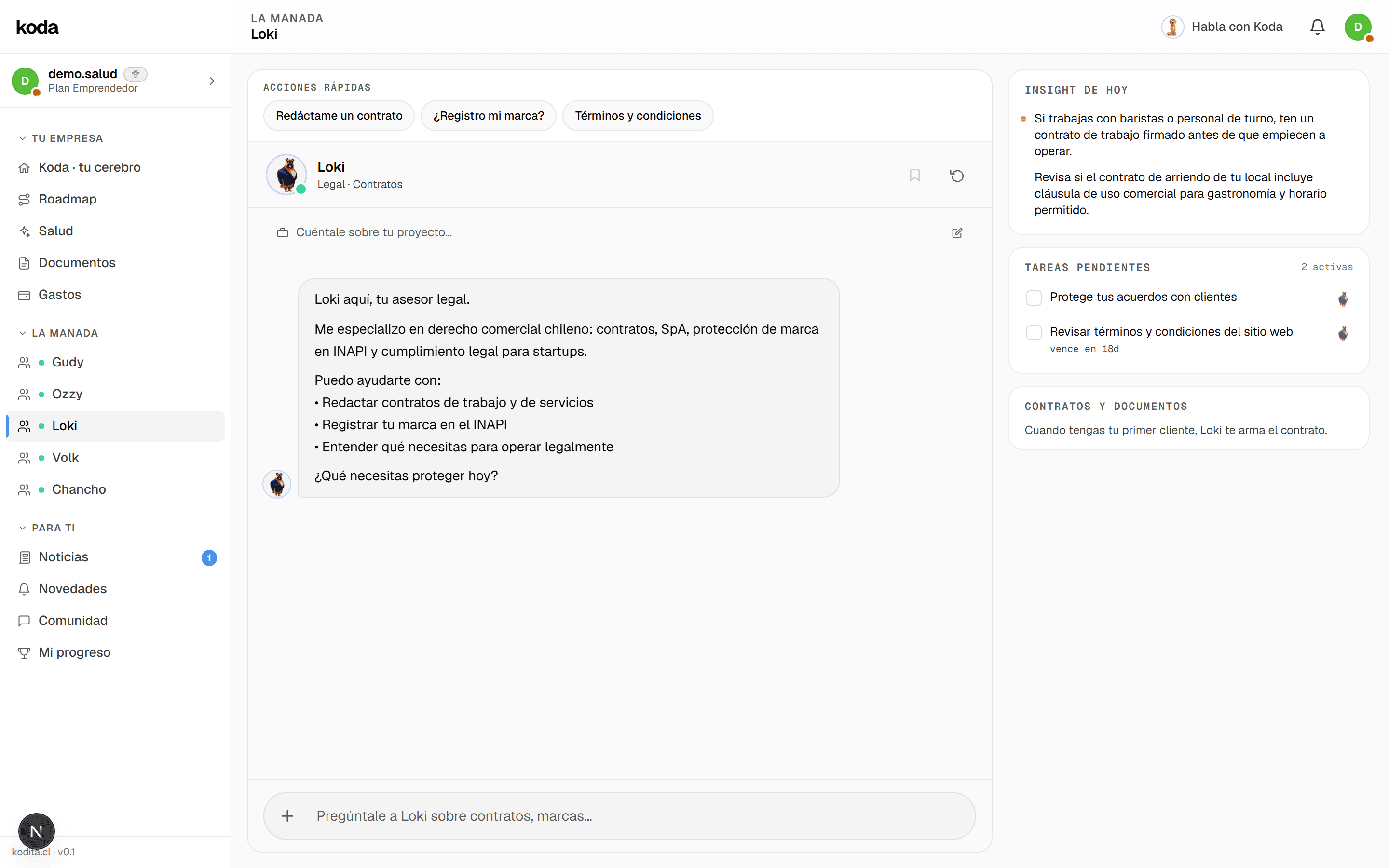Click the kodita.cl · v0.1 footer text

click(x=43, y=852)
